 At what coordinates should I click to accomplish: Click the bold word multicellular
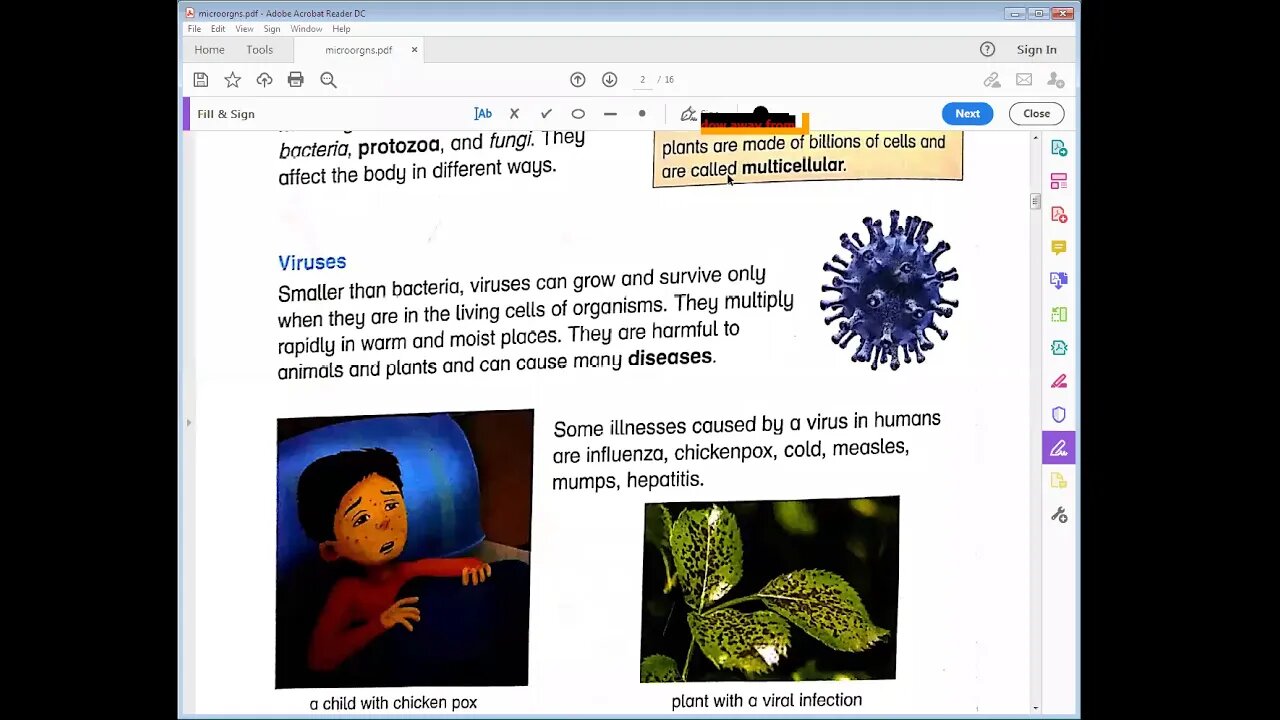click(x=794, y=166)
